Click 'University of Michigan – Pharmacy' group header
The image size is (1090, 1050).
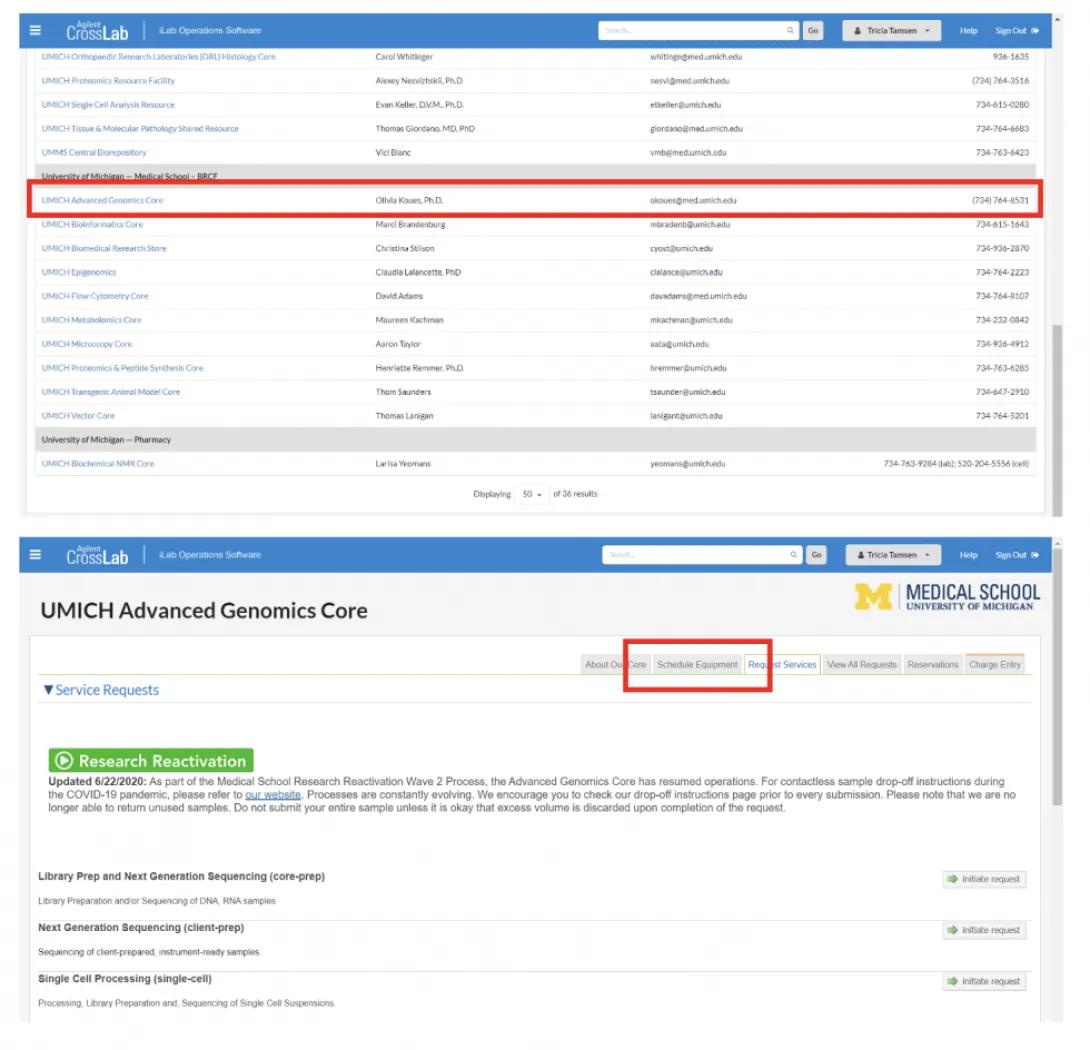pyautogui.click(x=535, y=440)
